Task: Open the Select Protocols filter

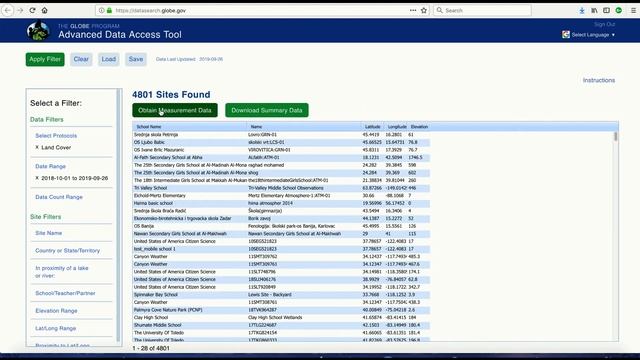Action: pos(56,136)
